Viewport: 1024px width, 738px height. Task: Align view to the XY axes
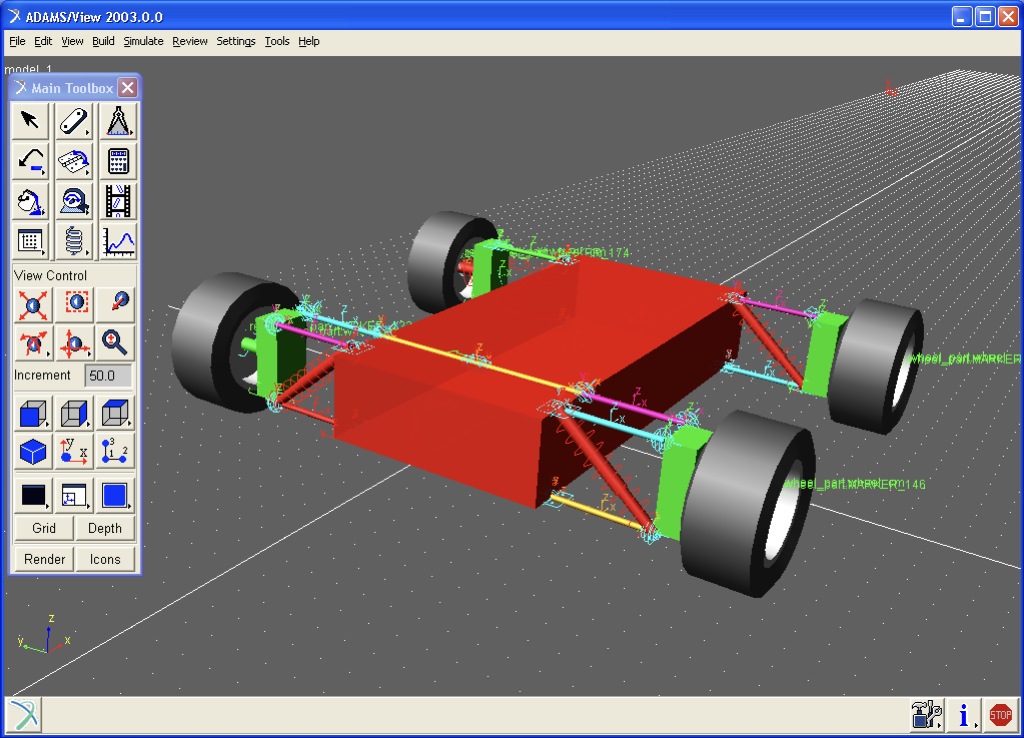[x=74, y=452]
